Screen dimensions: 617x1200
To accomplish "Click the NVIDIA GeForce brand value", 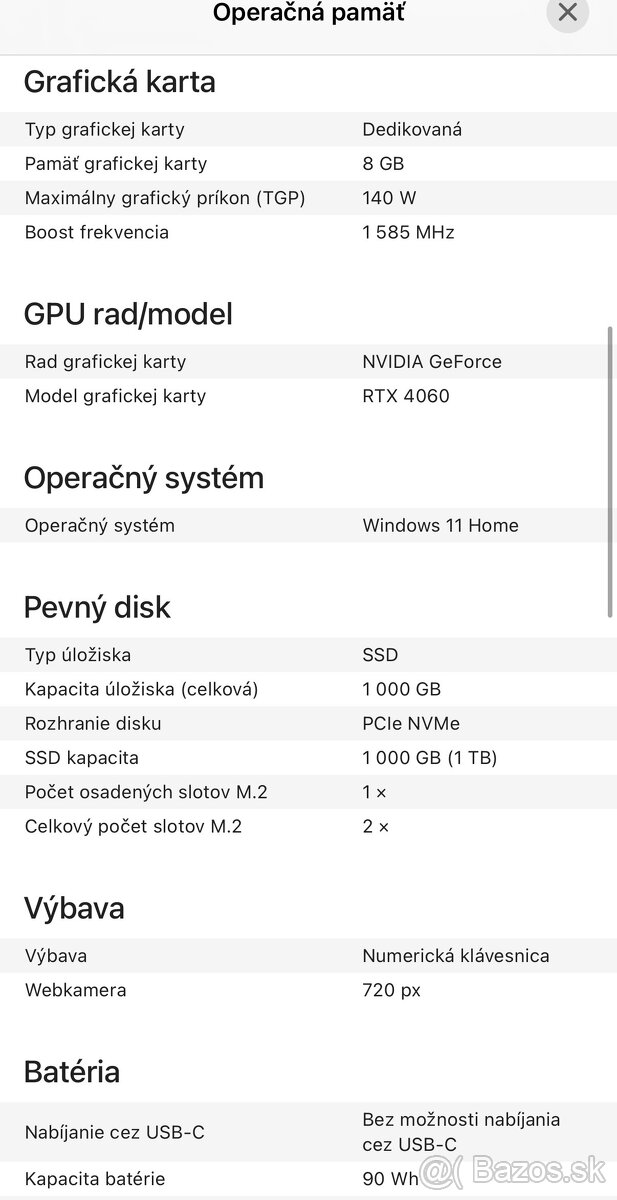I will coord(432,361).
